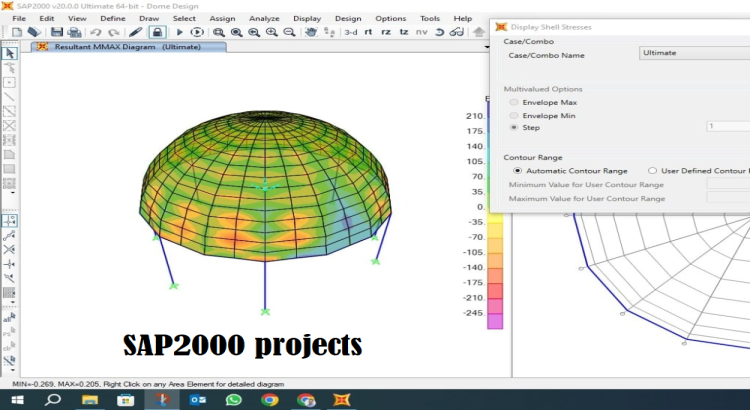The image size is (750, 410).
Task: Switch to Resultant MMAX Diagram tab
Action: click(129, 47)
